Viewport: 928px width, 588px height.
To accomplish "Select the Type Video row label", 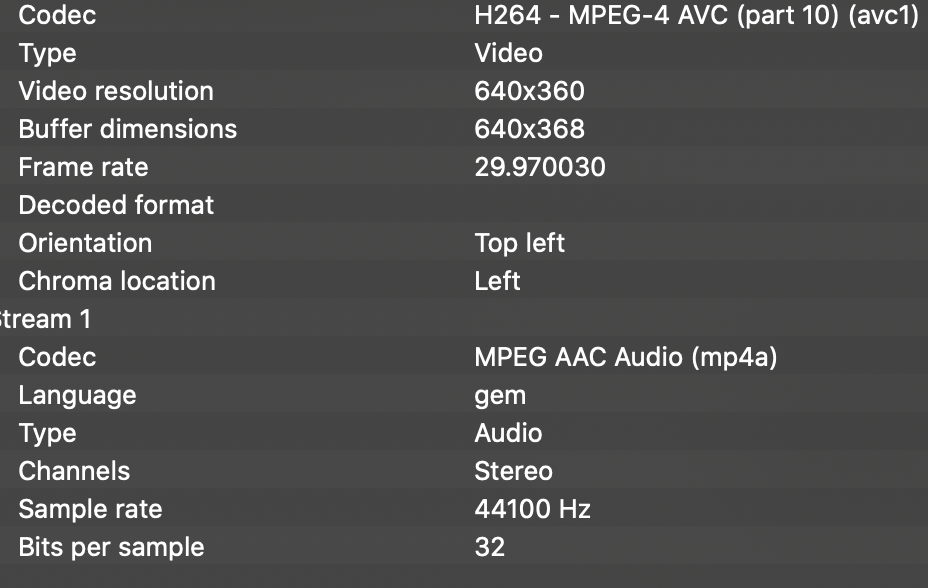I will coord(47,54).
